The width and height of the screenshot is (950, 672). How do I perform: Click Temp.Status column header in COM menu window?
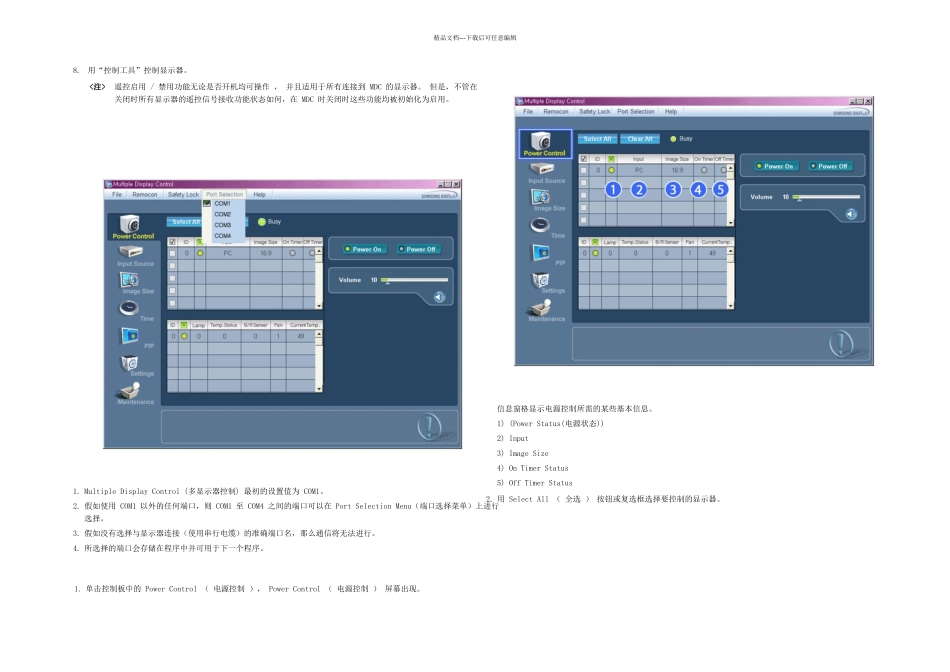coord(224,325)
